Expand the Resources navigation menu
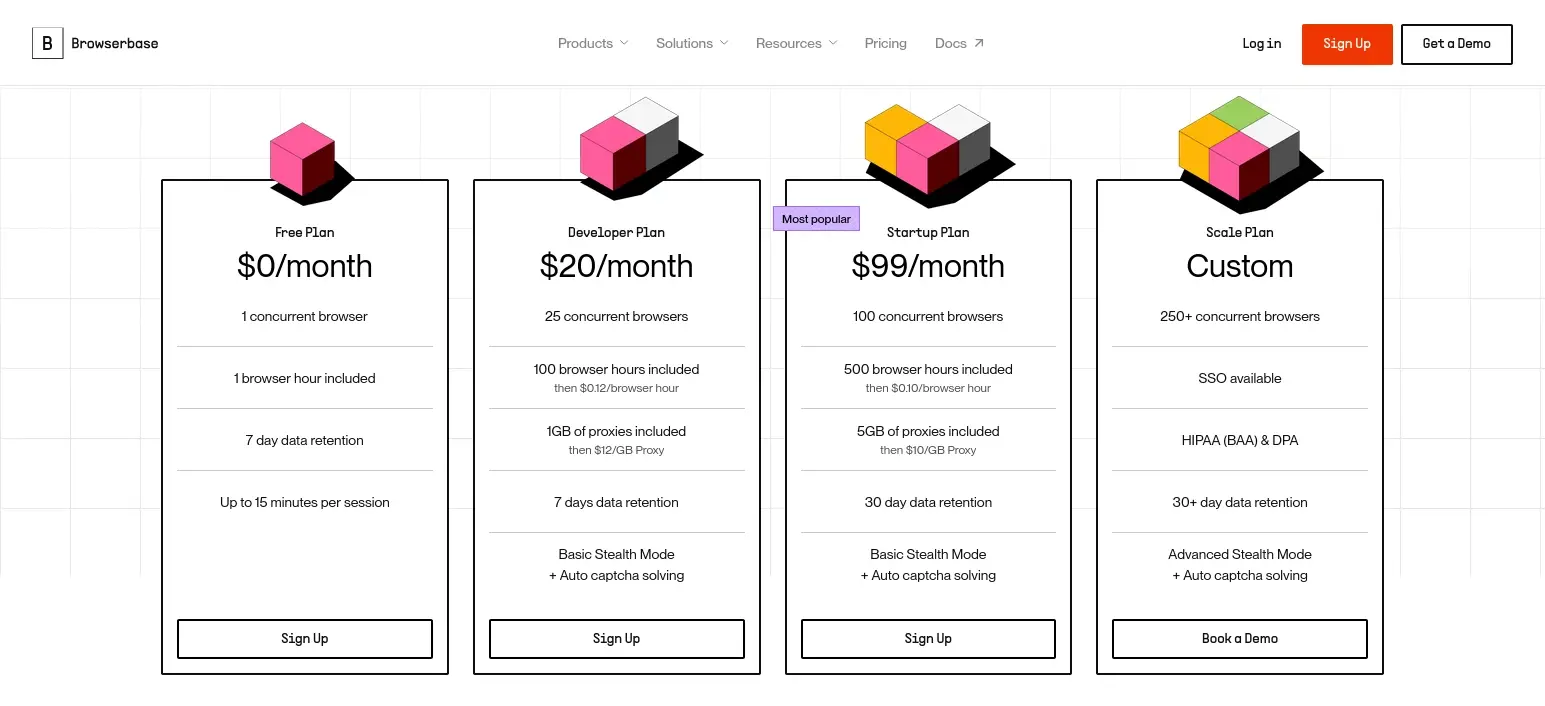 pos(796,43)
